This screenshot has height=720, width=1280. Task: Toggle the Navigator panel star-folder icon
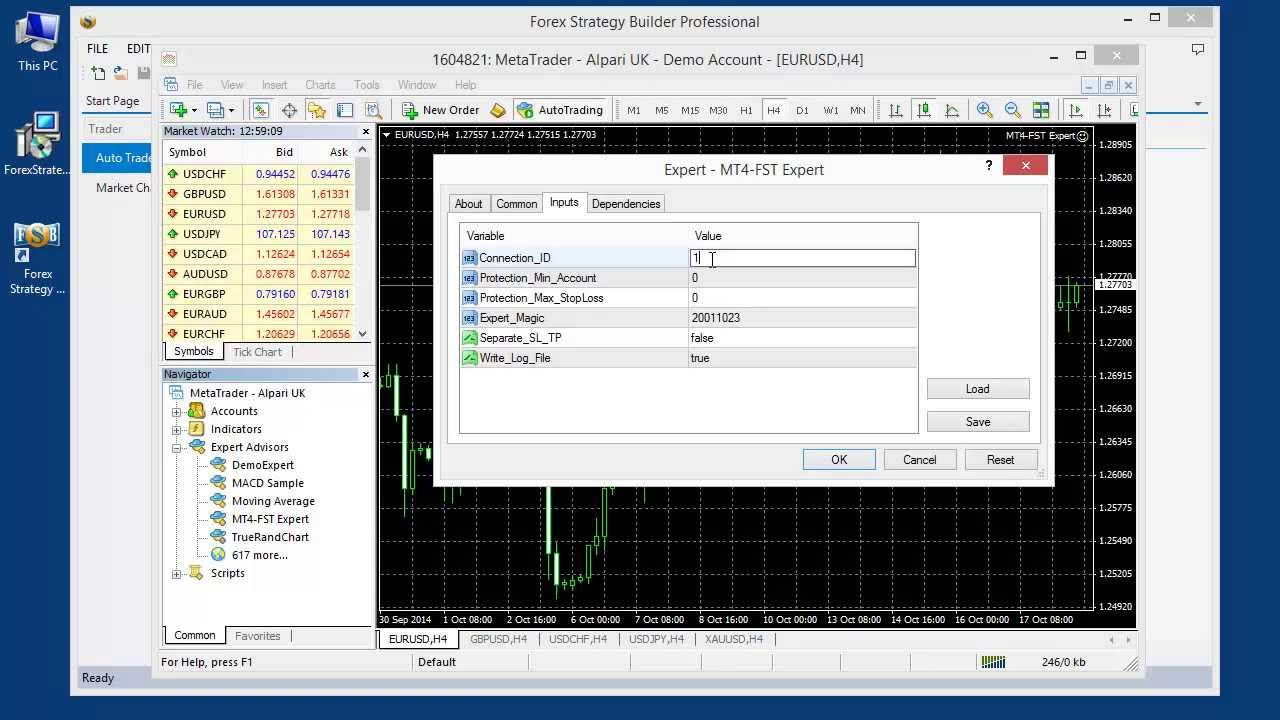317,110
